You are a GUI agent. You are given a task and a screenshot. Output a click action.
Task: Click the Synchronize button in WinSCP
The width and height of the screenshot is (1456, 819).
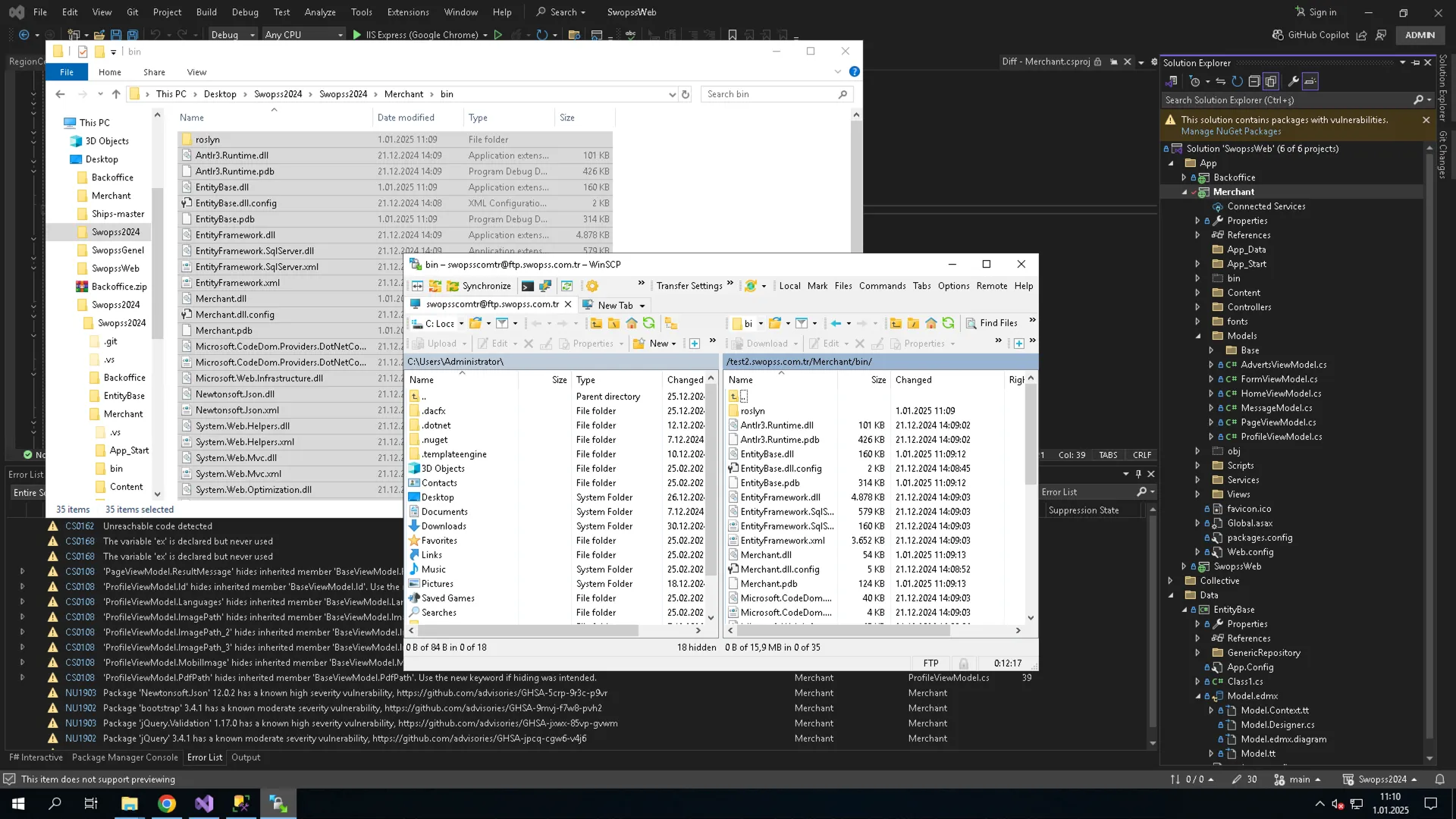click(479, 286)
